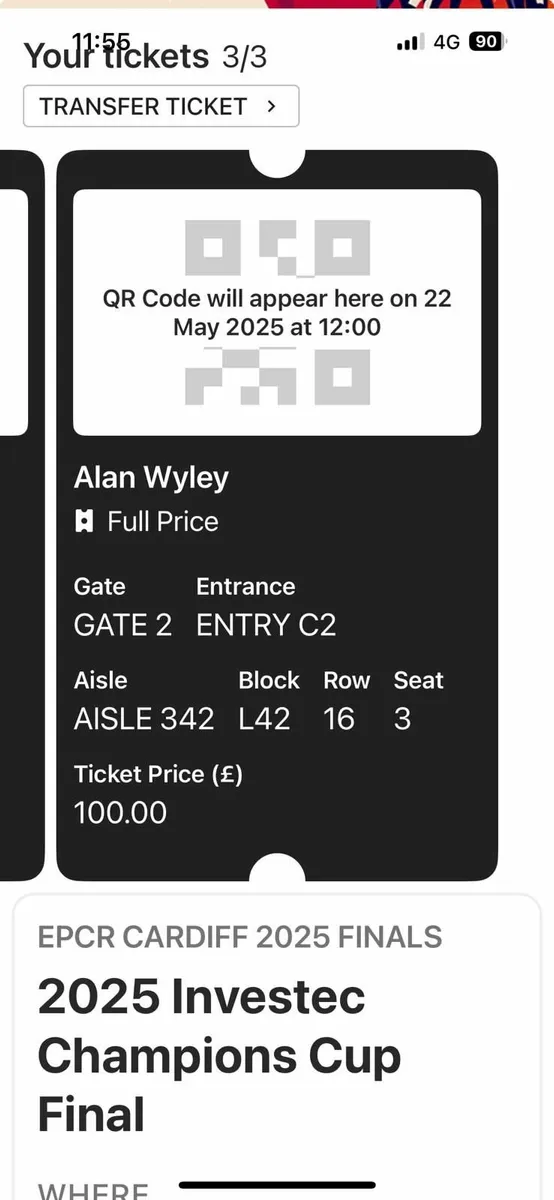This screenshot has height=1200, width=554.
Task: Open the 2025 Investec Champions Cup Final title
Action: tap(219, 1056)
